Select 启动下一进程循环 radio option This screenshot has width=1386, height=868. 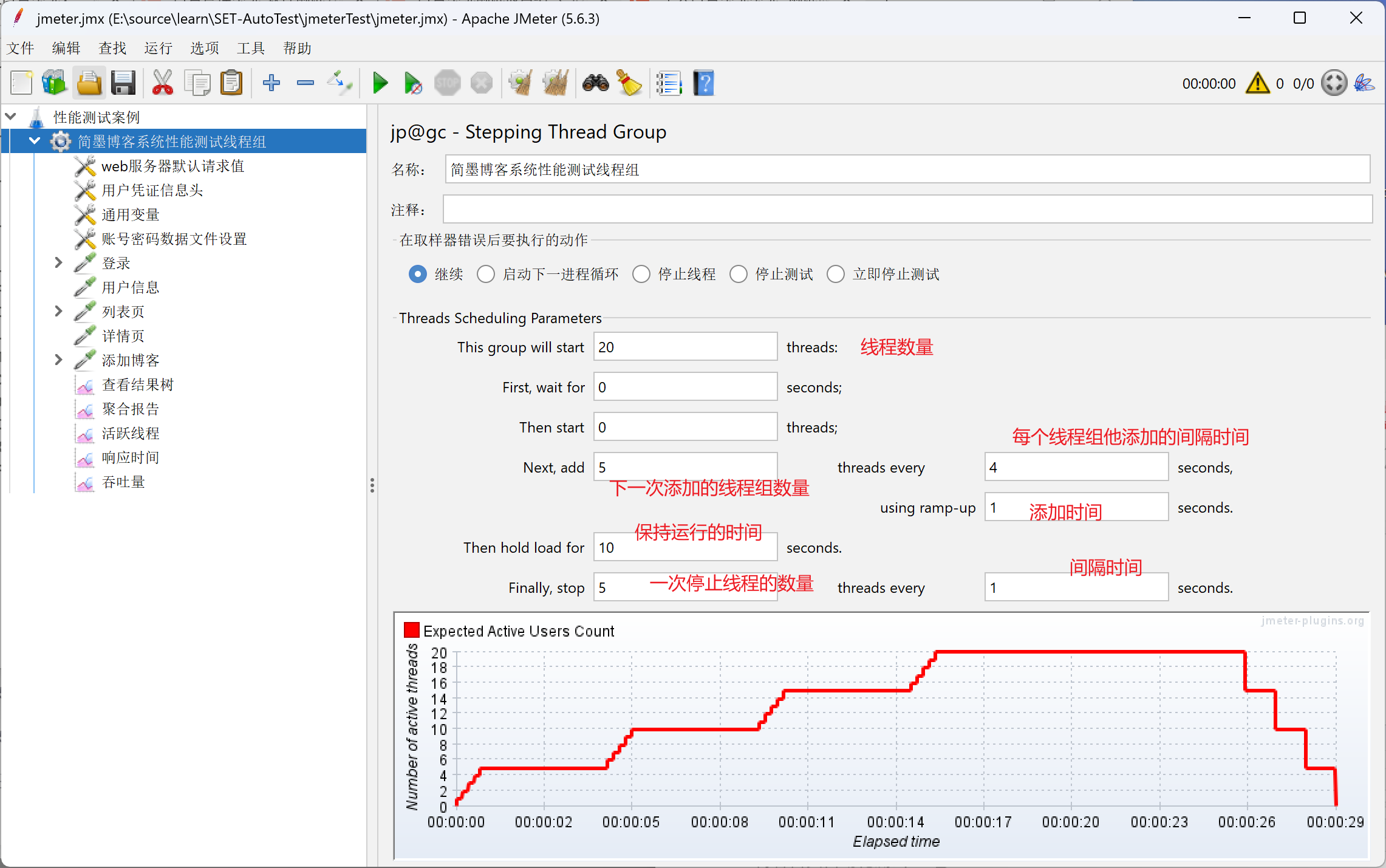point(486,274)
